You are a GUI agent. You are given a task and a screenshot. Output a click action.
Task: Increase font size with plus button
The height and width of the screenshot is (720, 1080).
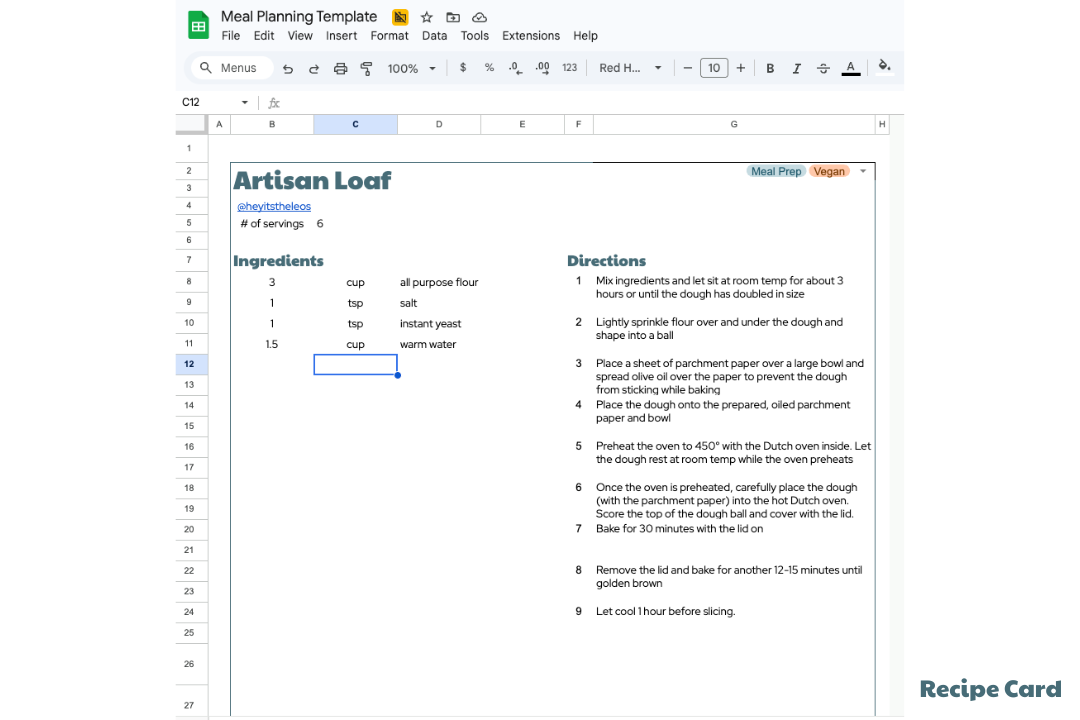(x=740, y=68)
